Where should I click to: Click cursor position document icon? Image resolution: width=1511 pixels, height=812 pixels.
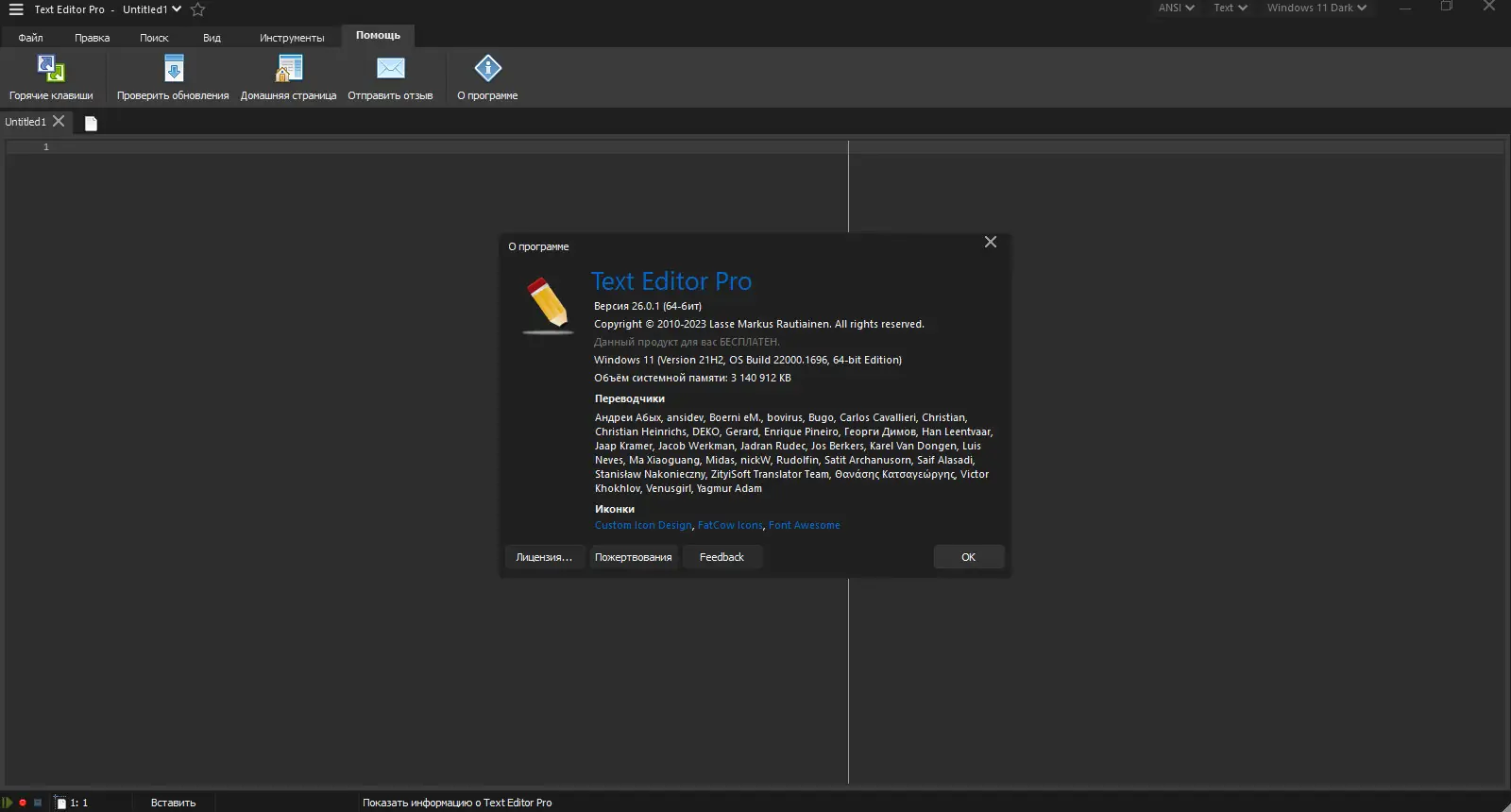pyautogui.click(x=60, y=803)
